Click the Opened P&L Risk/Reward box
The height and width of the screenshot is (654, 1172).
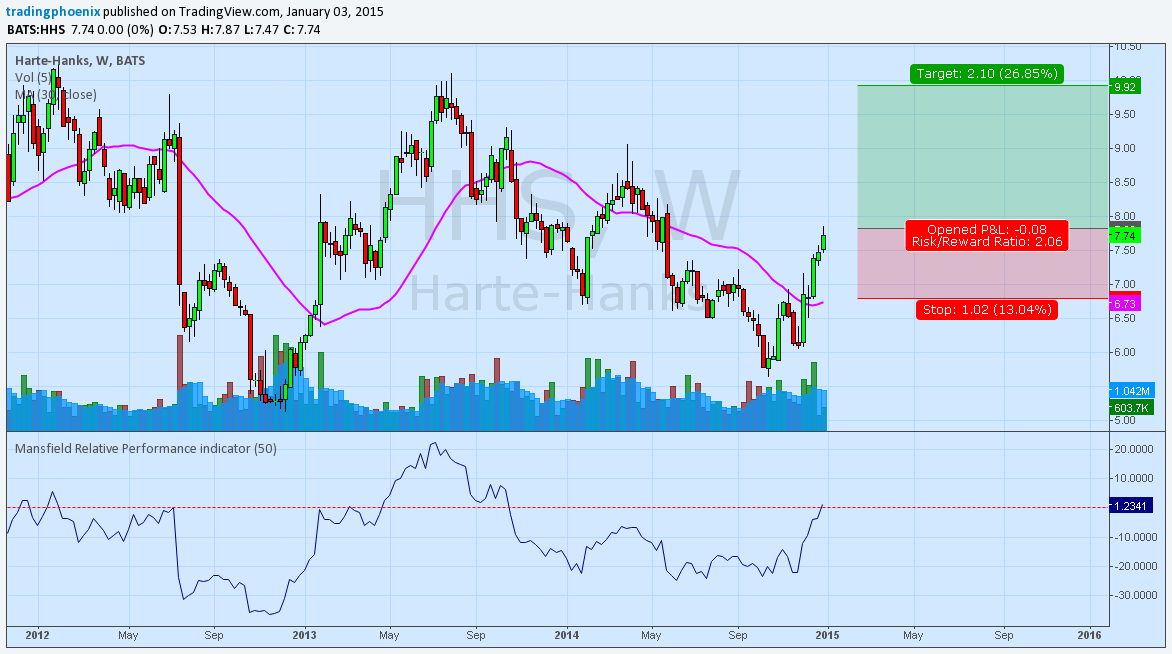[x=987, y=235]
